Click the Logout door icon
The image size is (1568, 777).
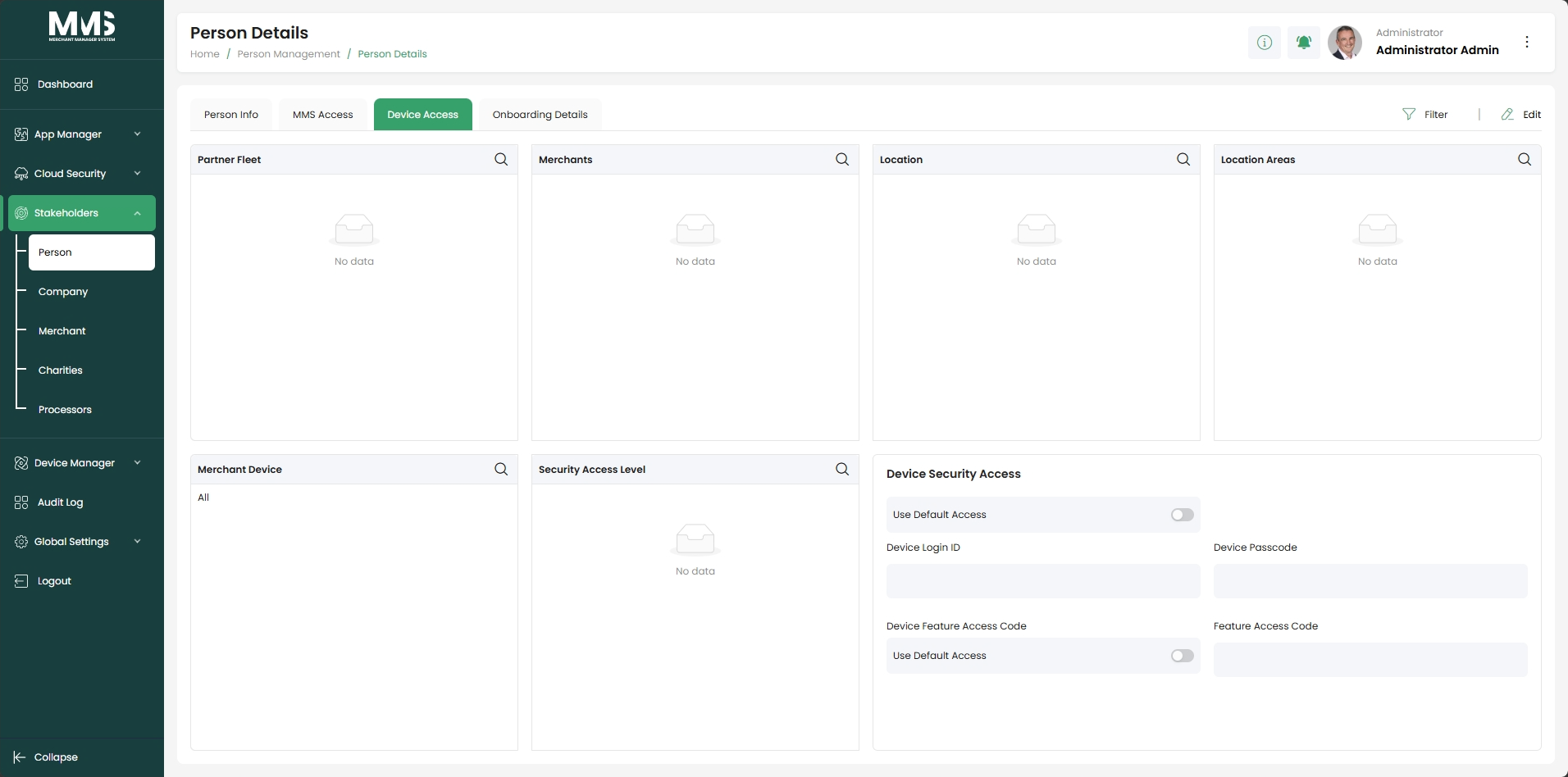tap(21, 581)
